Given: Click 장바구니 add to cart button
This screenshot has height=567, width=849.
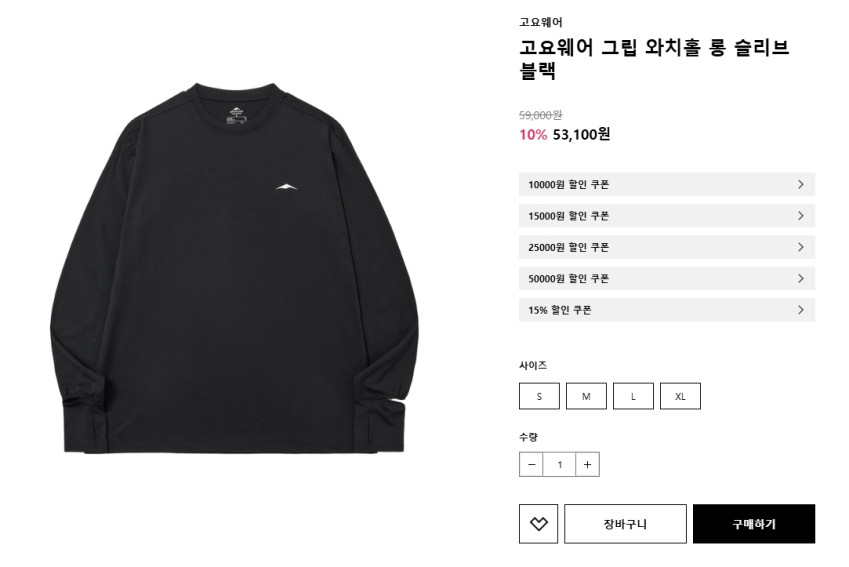Looking at the screenshot, I should point(625,524).
